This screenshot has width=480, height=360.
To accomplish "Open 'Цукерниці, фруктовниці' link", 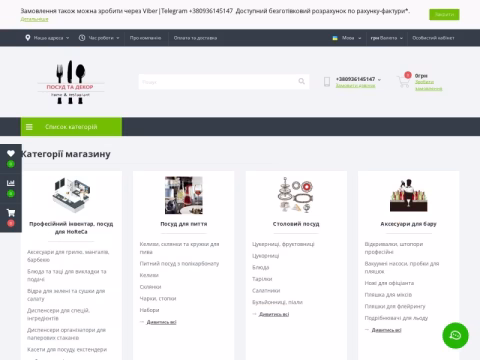I will [283, 244].
